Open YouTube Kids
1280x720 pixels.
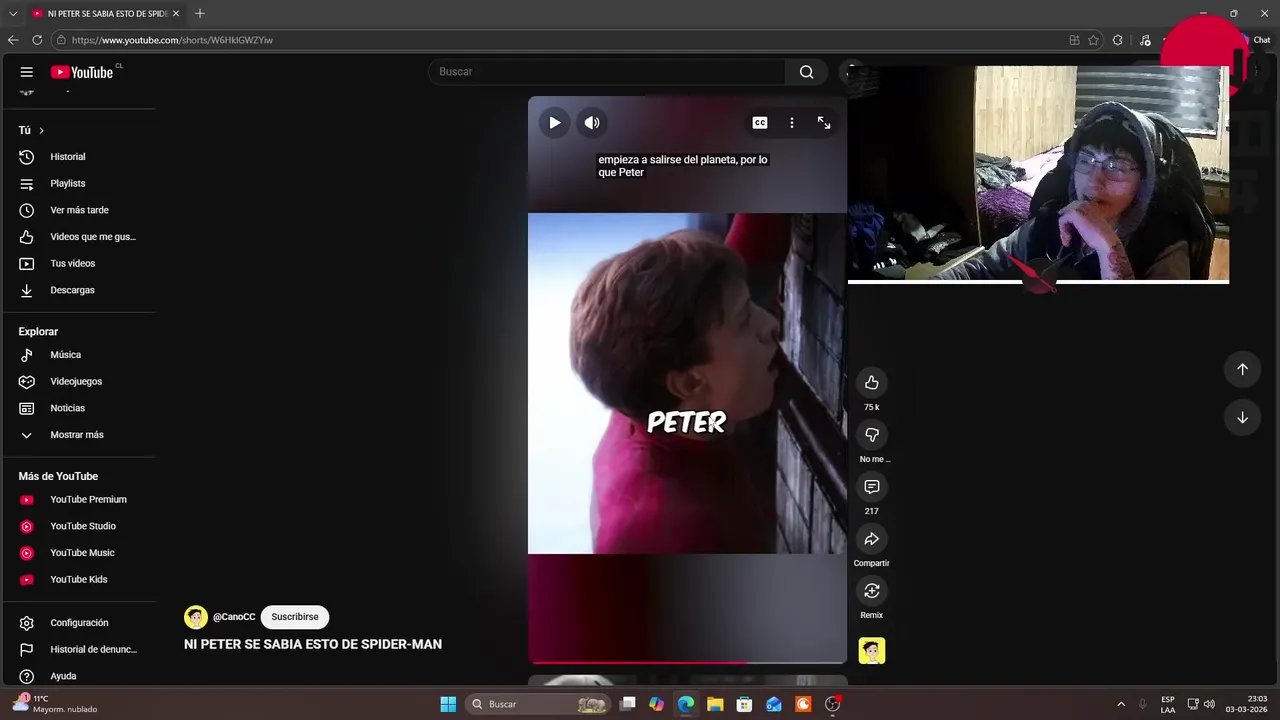(80, 580)
